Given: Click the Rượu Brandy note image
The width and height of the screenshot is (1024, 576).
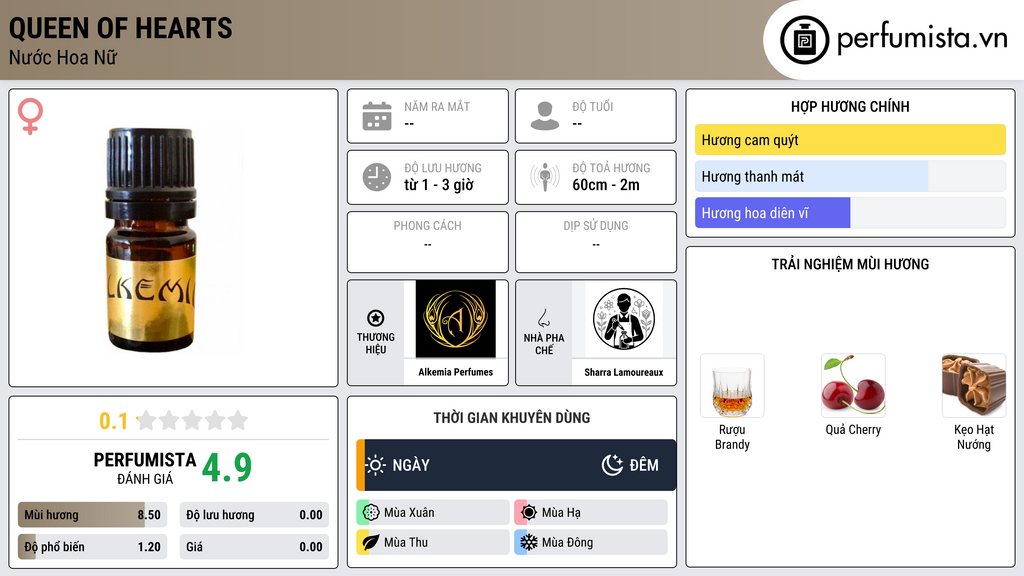Looking at the screenshot, I should [x=732, y=385].
